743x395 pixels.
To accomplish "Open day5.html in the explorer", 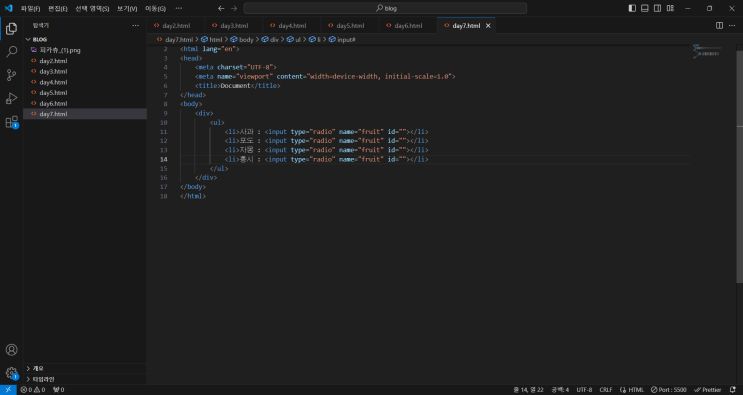I will pos(85,93).
